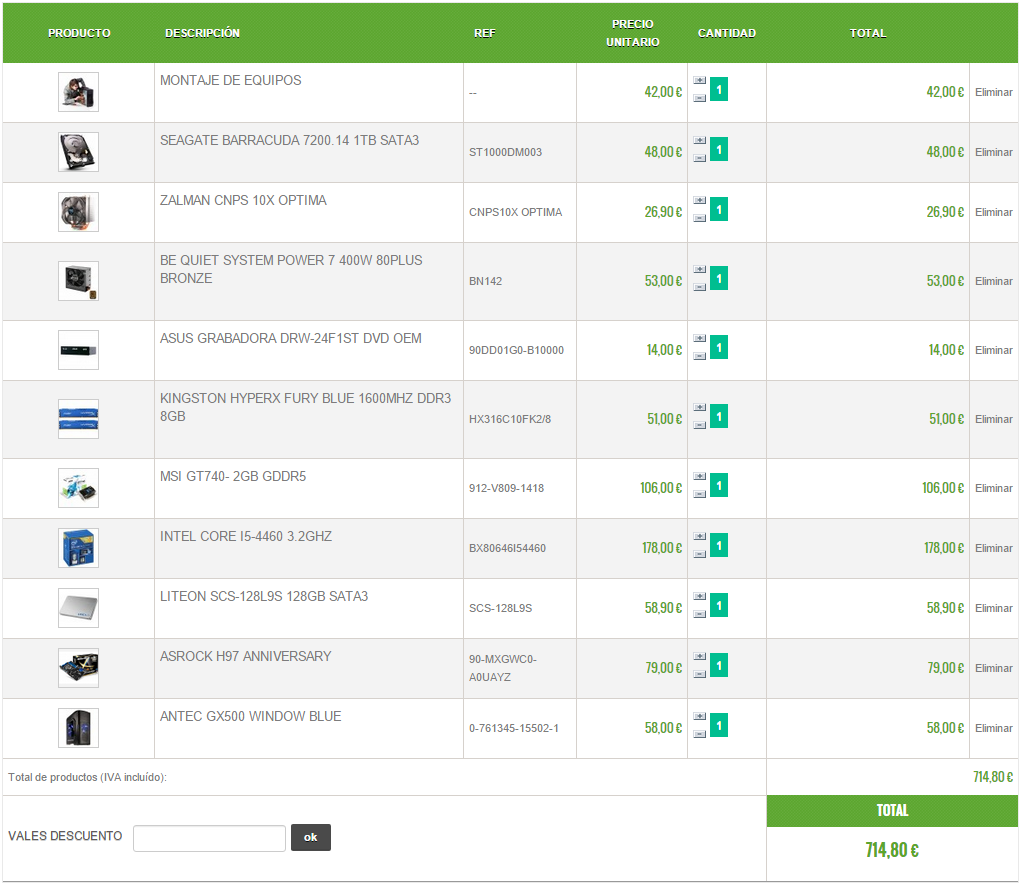1022x886 pixels.
Task: Decrease quantity of Zalman CNPS 10X Optima
Action: click(699, 218)
